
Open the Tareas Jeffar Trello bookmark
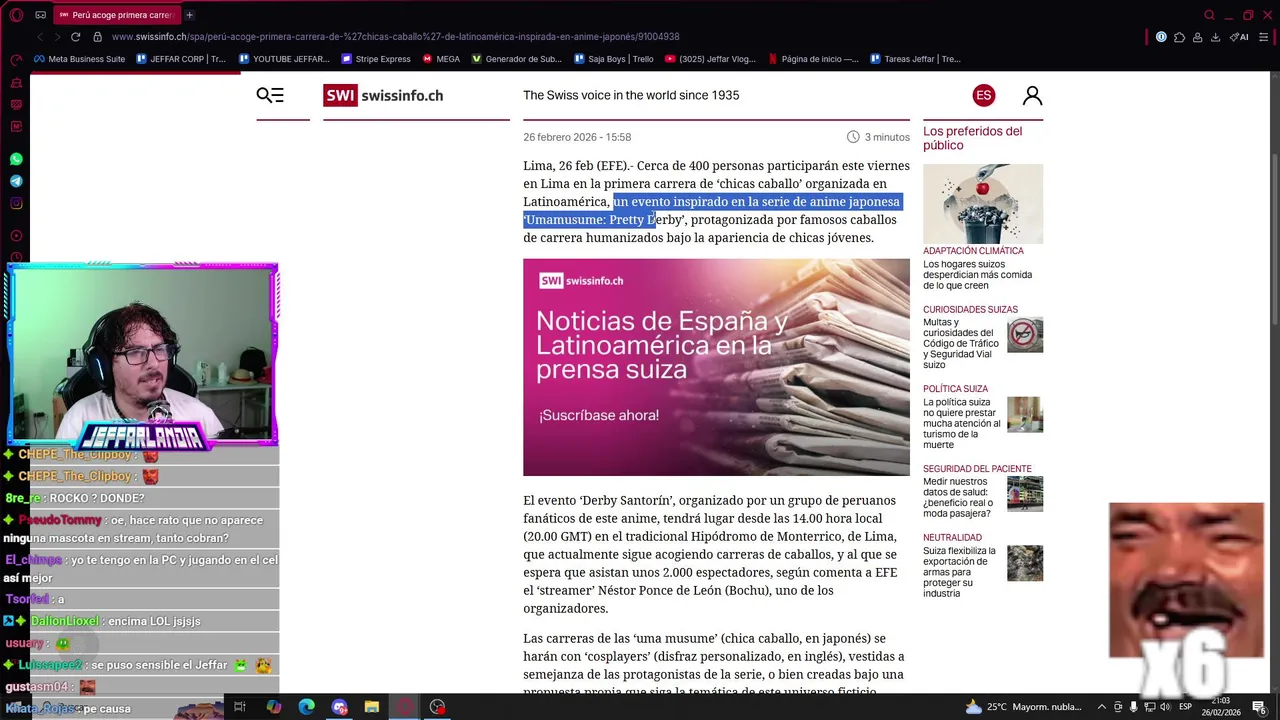coord(915,59)
